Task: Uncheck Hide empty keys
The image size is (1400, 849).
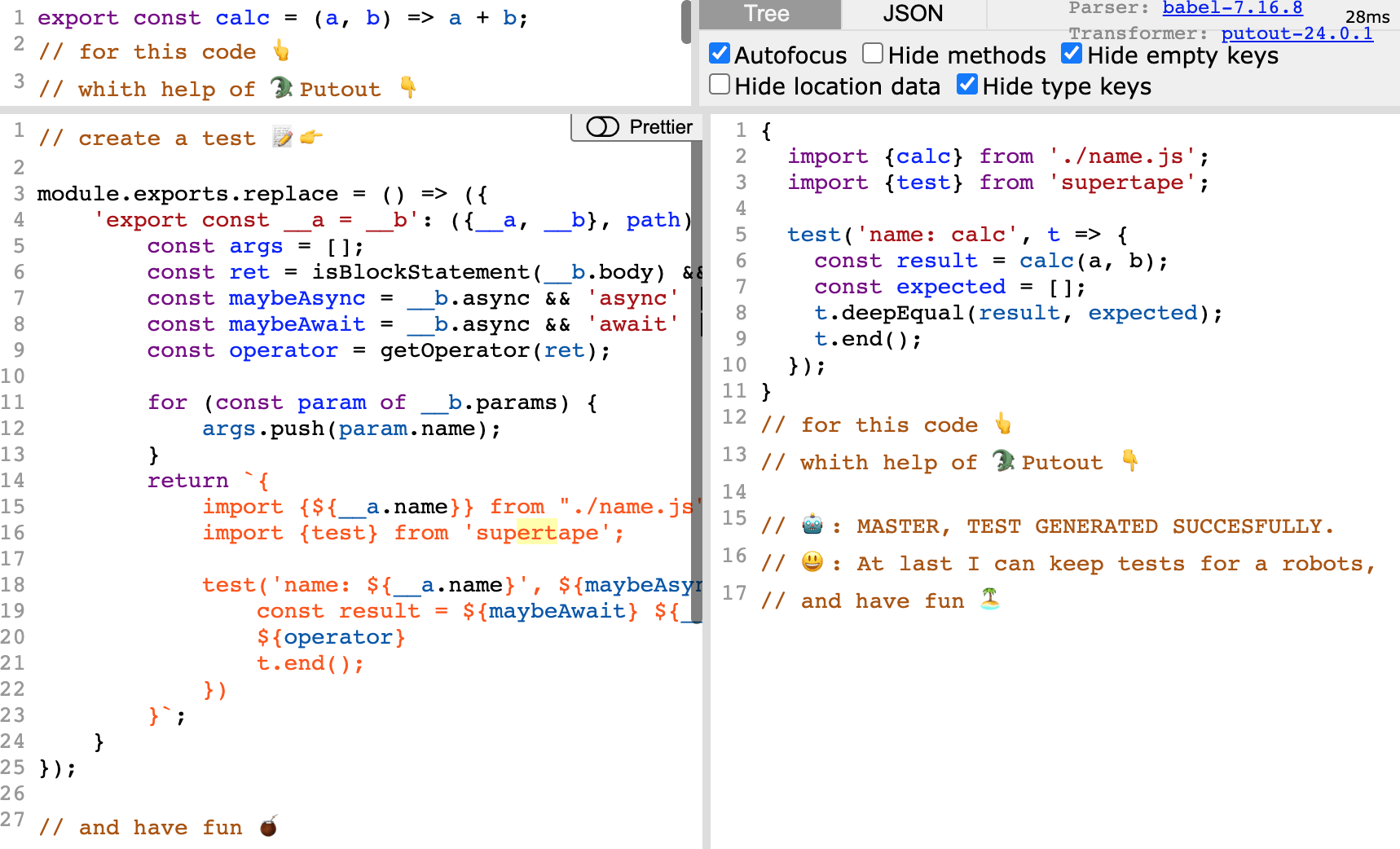Action: pyautogui.click(x=1072, y=54)
